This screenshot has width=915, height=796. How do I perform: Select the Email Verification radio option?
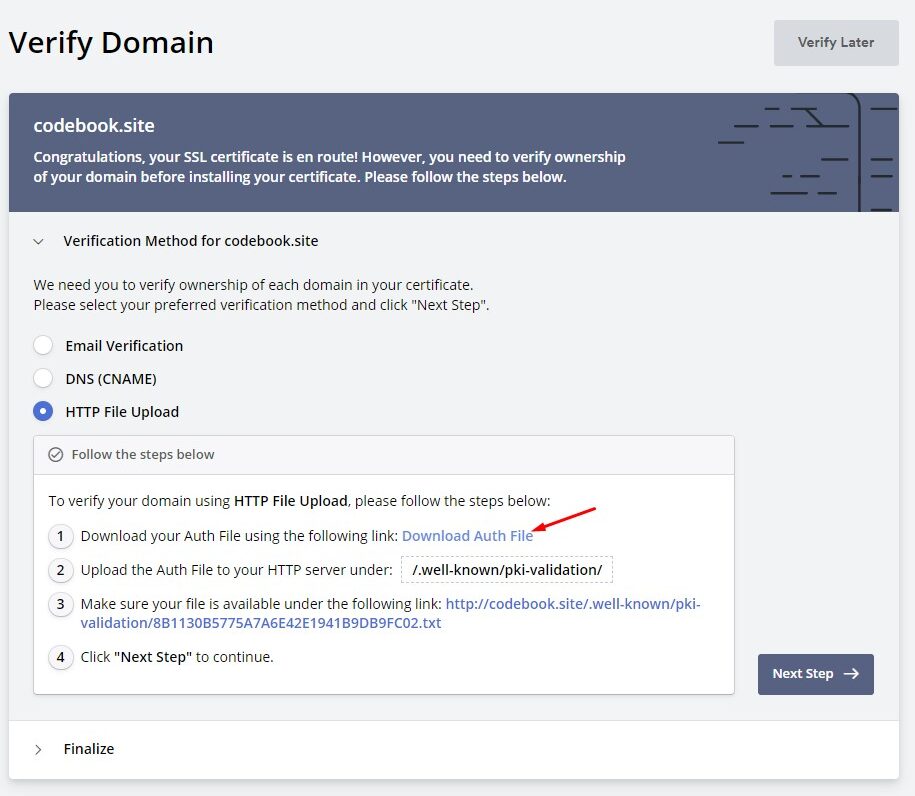[x=43, y=345]
